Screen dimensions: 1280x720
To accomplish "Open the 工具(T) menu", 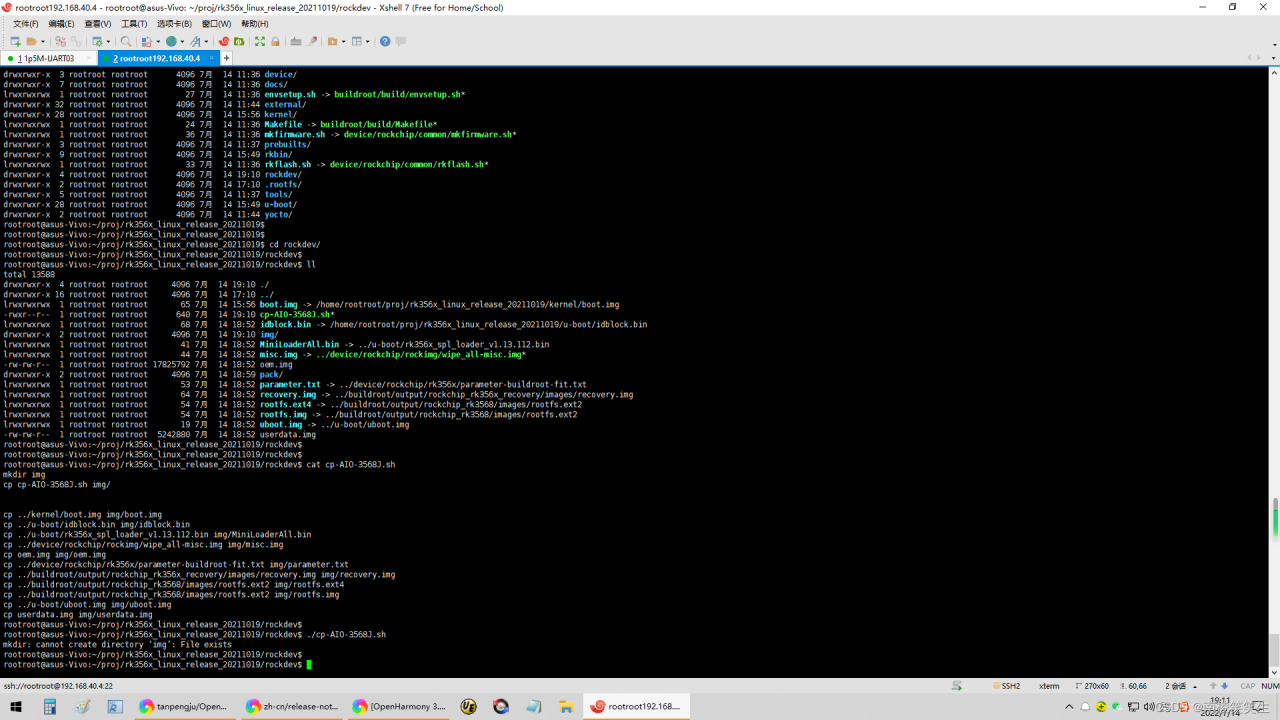I will click(134, 24).
